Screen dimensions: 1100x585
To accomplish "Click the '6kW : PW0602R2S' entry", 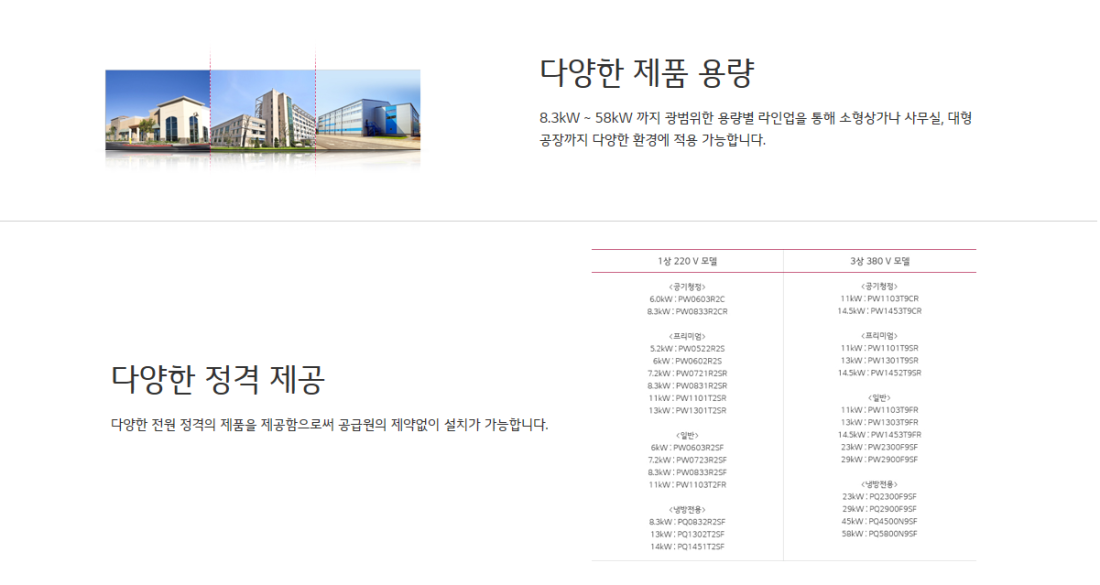I will pyautogui.click(x=688, y=361).
